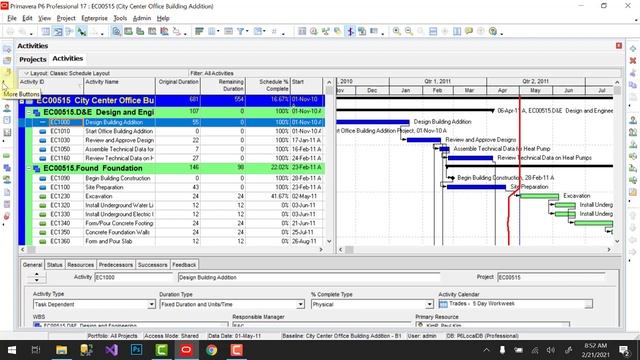Click the Help icon at toolbar end
The height and width of the screenshot is (360, 640).
pyautogui.click(x=493, y=31)
